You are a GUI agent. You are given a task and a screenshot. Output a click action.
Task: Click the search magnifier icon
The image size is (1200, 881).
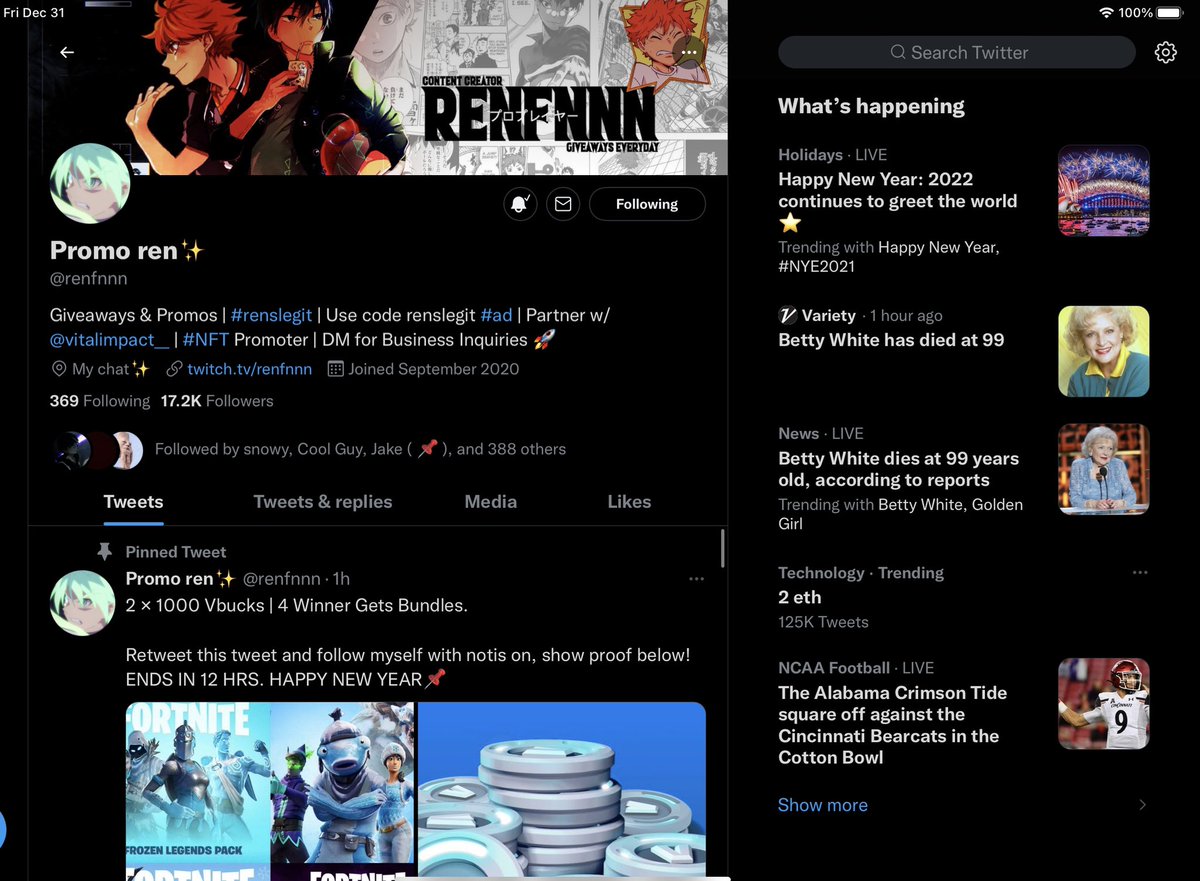point(898,52)
